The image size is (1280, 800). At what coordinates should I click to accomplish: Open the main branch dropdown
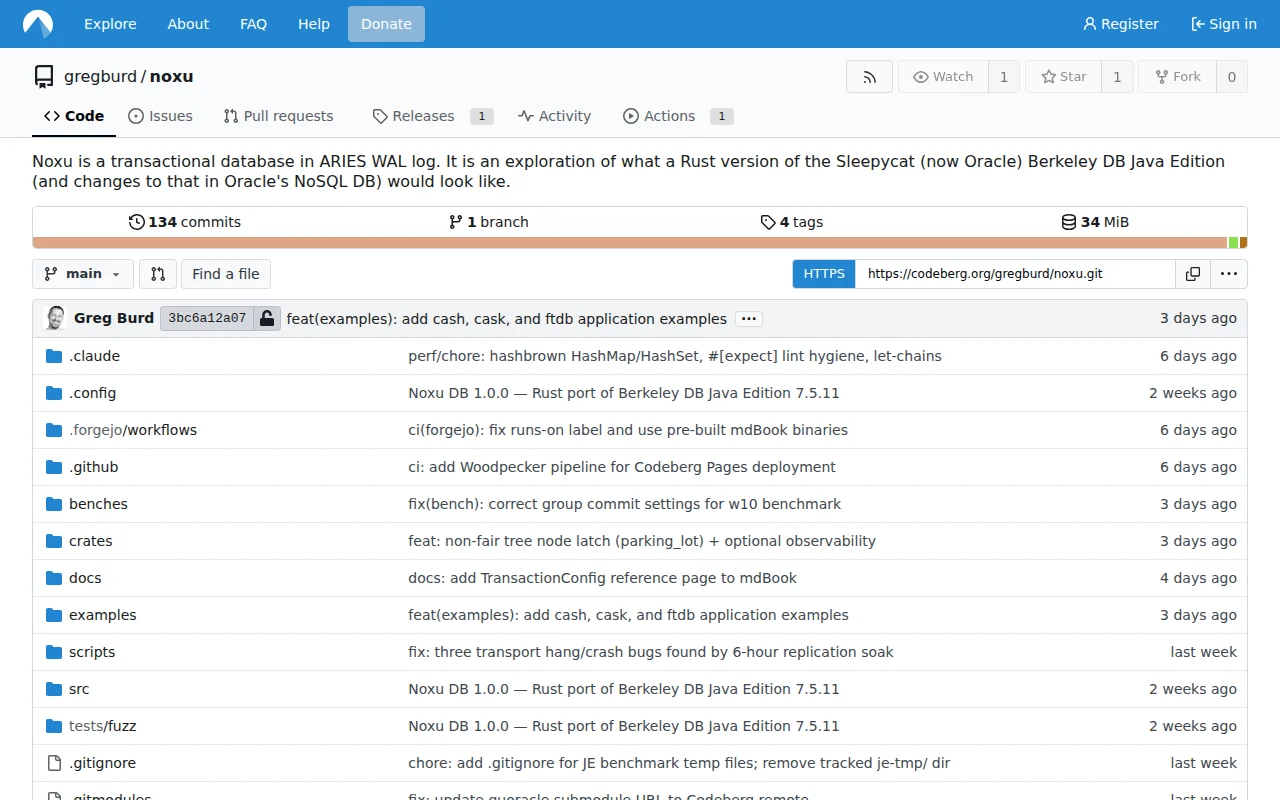pyautogui.click(x=83, y=274)
